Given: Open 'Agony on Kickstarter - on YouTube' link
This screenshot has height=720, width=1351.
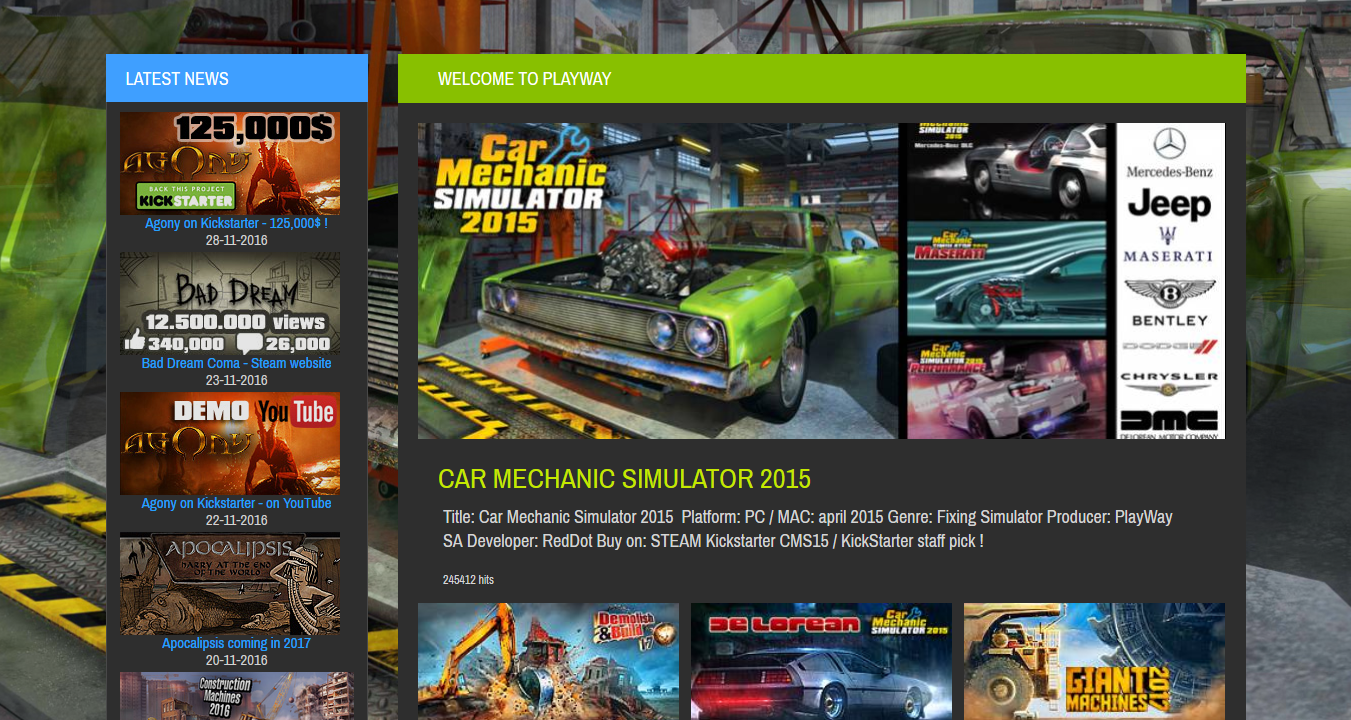Looking at the screenshot, I should coord(236,503).
